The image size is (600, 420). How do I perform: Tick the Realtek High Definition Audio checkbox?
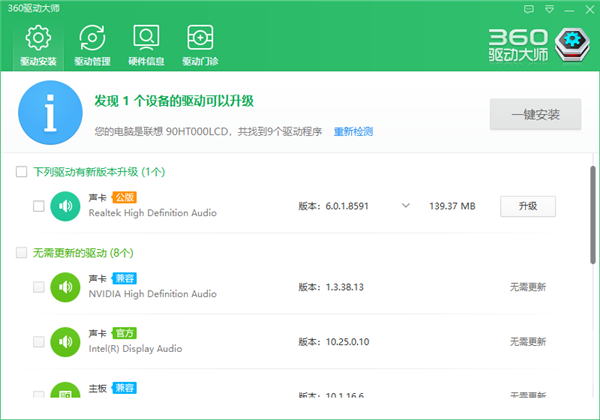point(38,206)
